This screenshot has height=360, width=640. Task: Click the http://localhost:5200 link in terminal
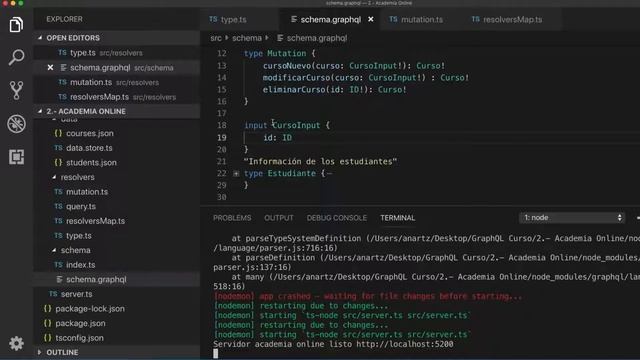pyautogui.click(x=404, y=344)
